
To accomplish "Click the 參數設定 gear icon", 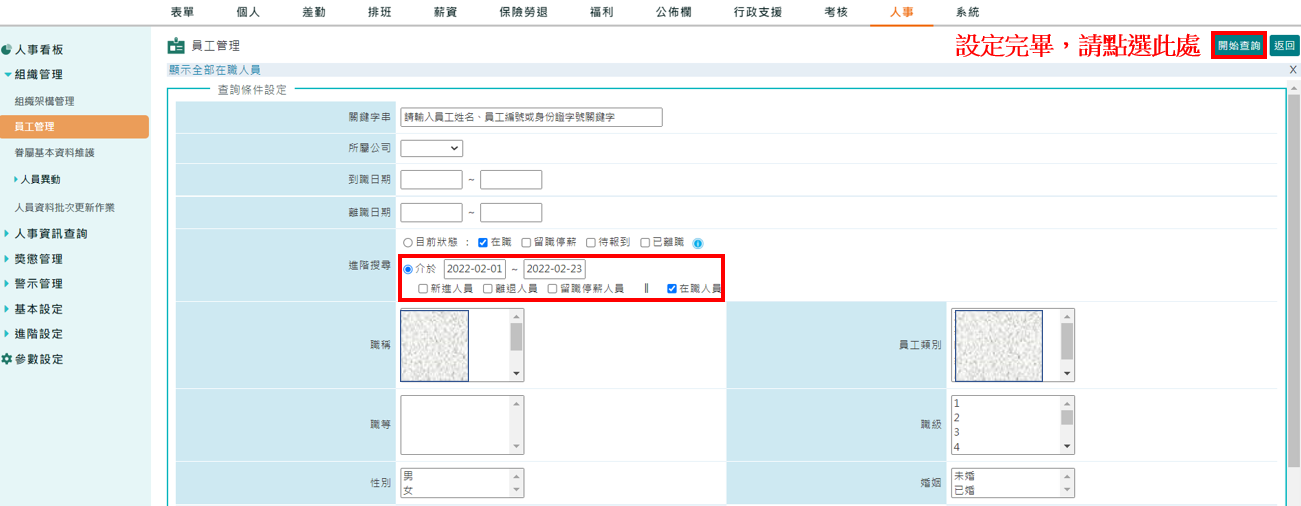I will click(7, 359).
